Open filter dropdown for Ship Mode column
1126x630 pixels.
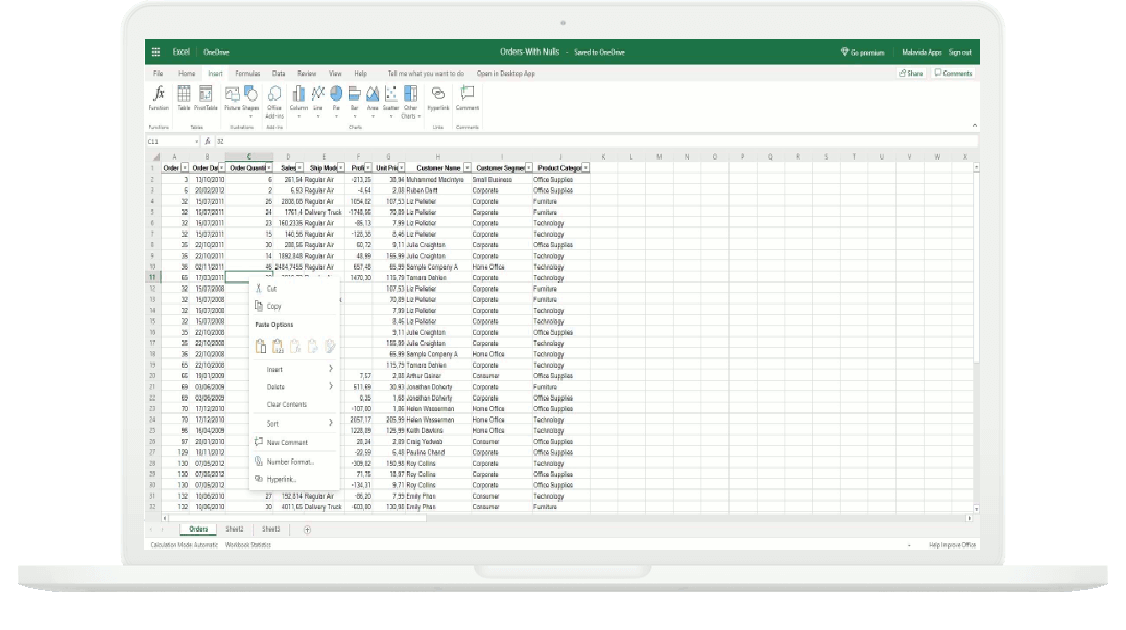tap(341, 168)
